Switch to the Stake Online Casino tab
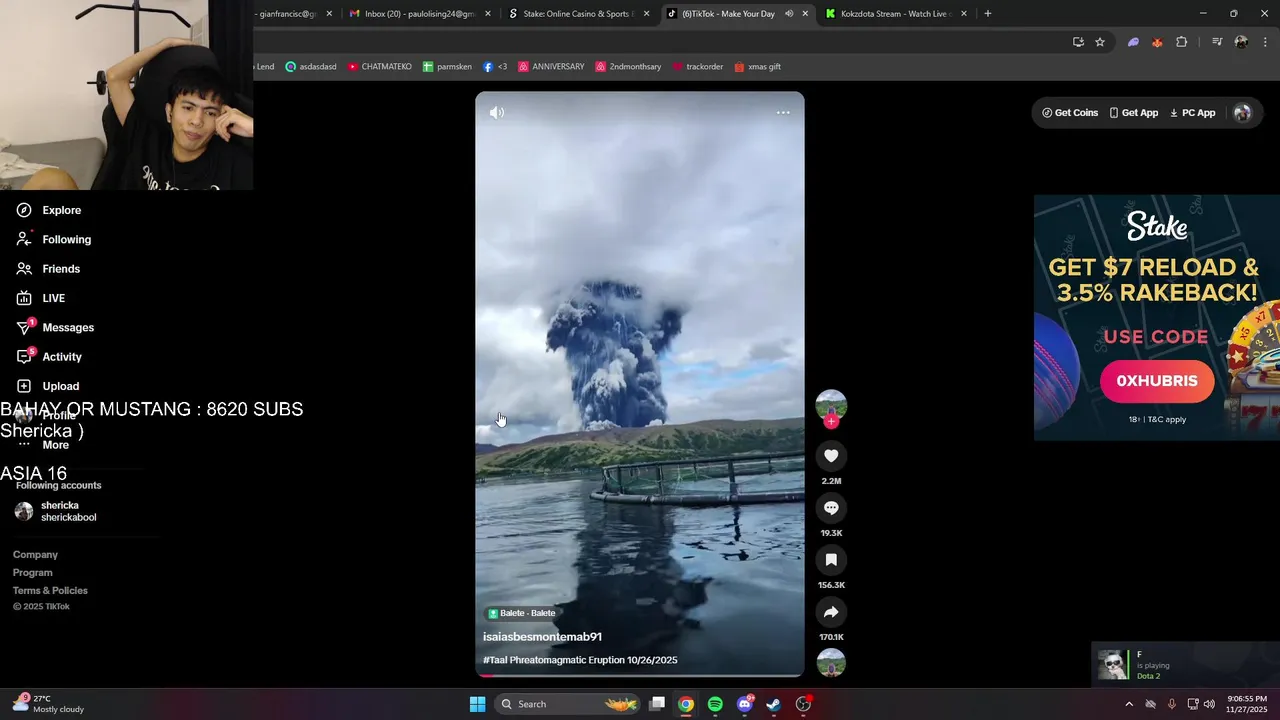 (578, 14)
